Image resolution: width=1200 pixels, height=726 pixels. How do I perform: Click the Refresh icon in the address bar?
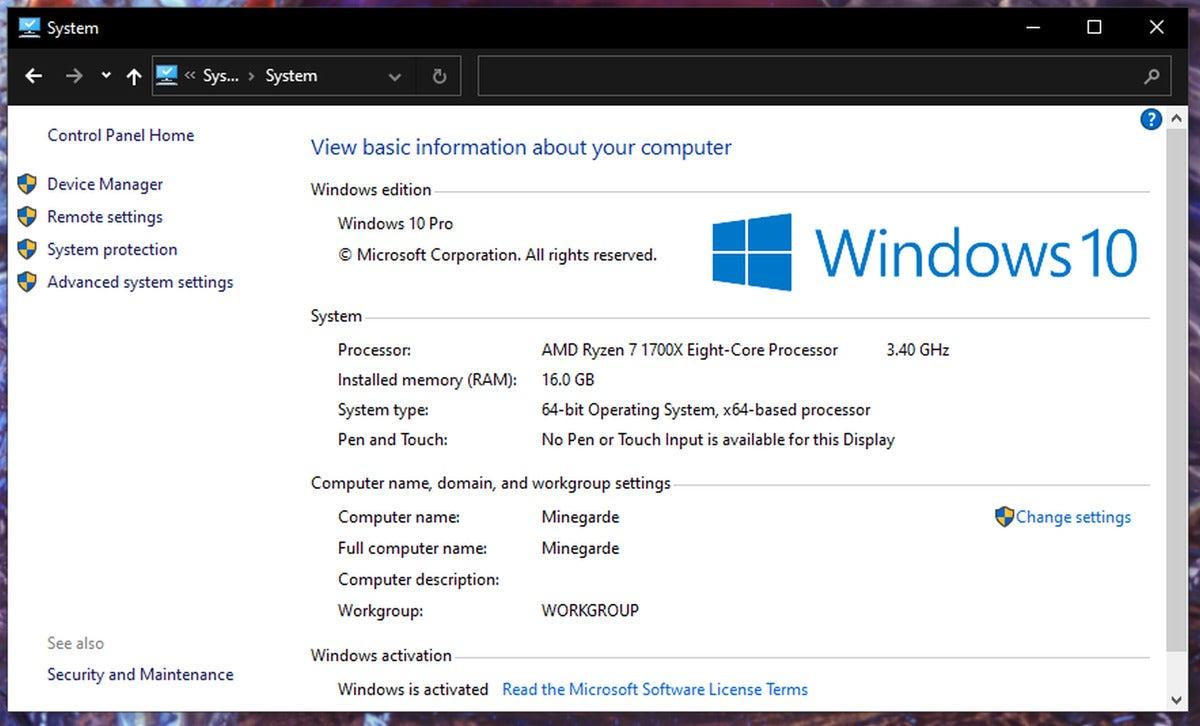coord(439,75)
